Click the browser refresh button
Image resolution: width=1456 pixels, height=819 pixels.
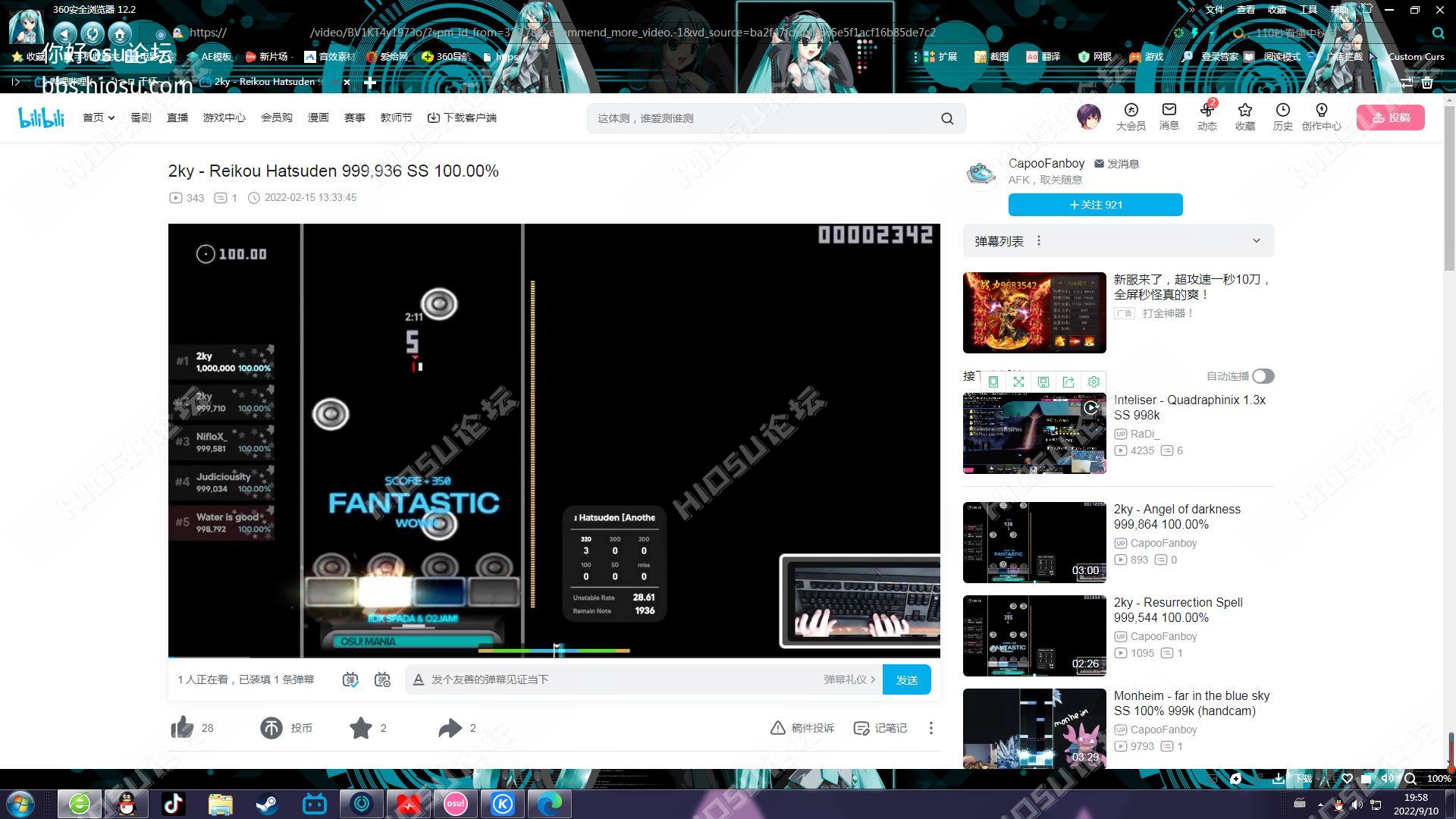93,33
